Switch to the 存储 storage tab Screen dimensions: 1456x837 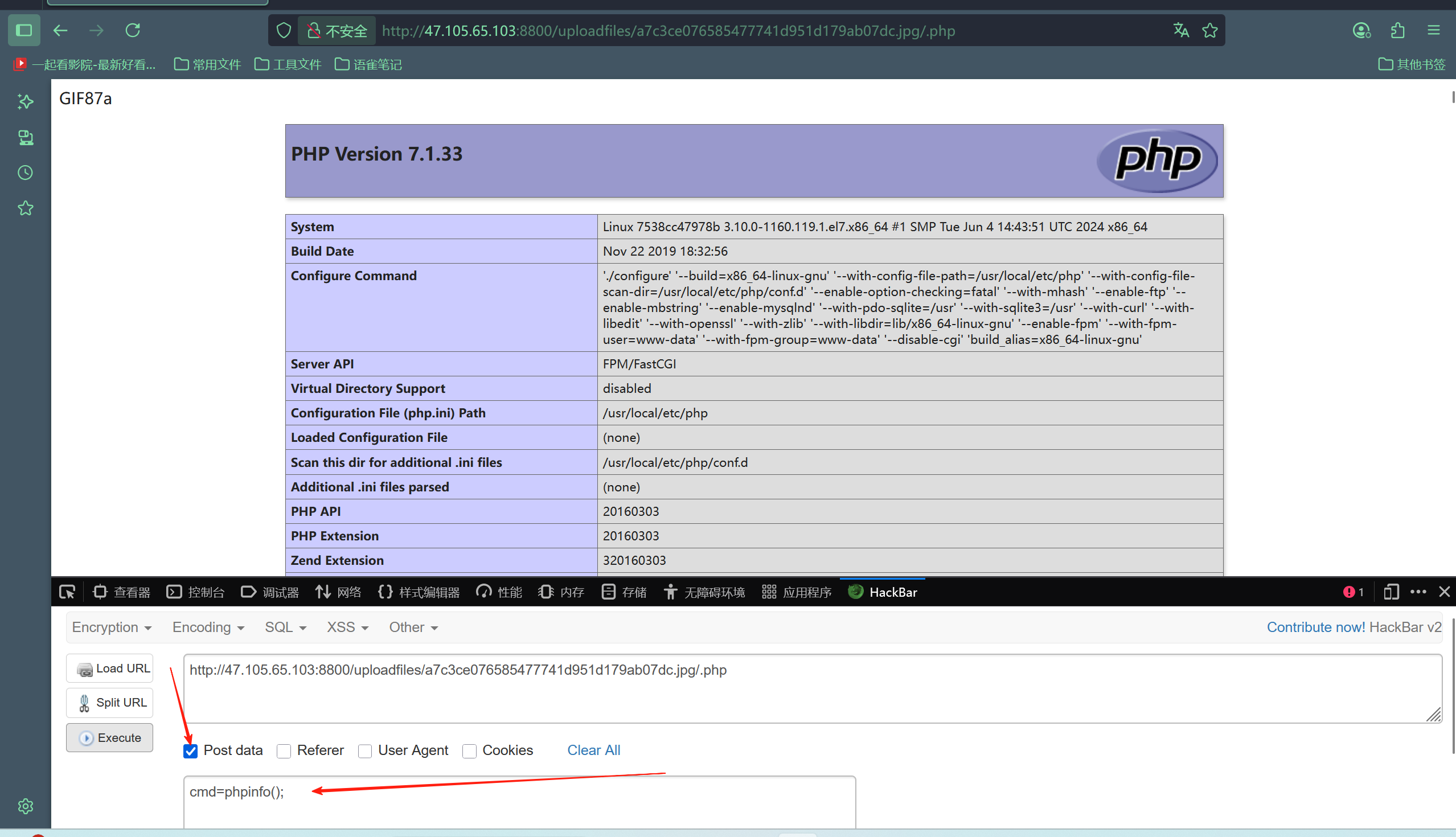click(x=624, y=592)
